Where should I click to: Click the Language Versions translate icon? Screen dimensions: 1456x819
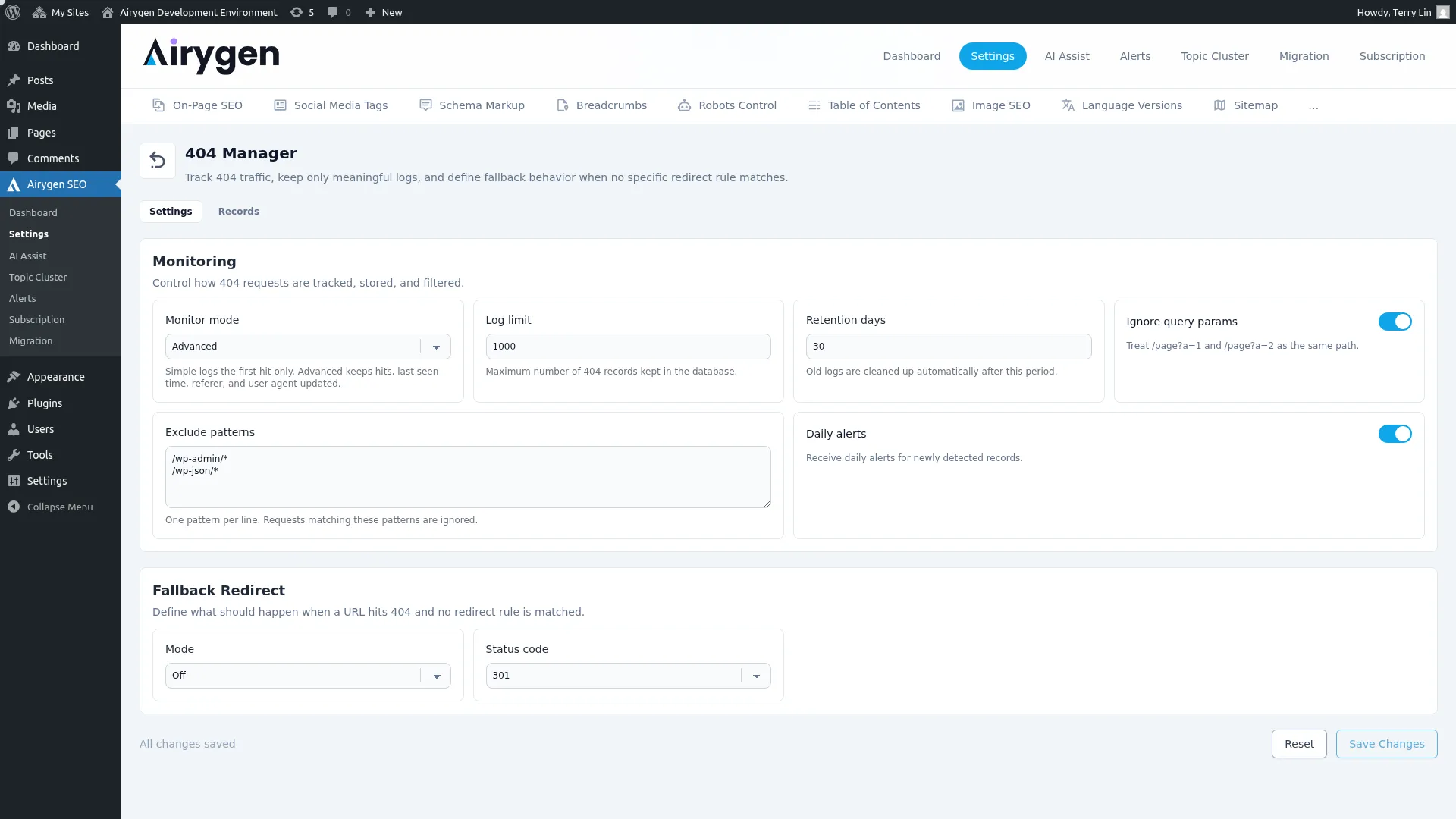coord(1068,105)
